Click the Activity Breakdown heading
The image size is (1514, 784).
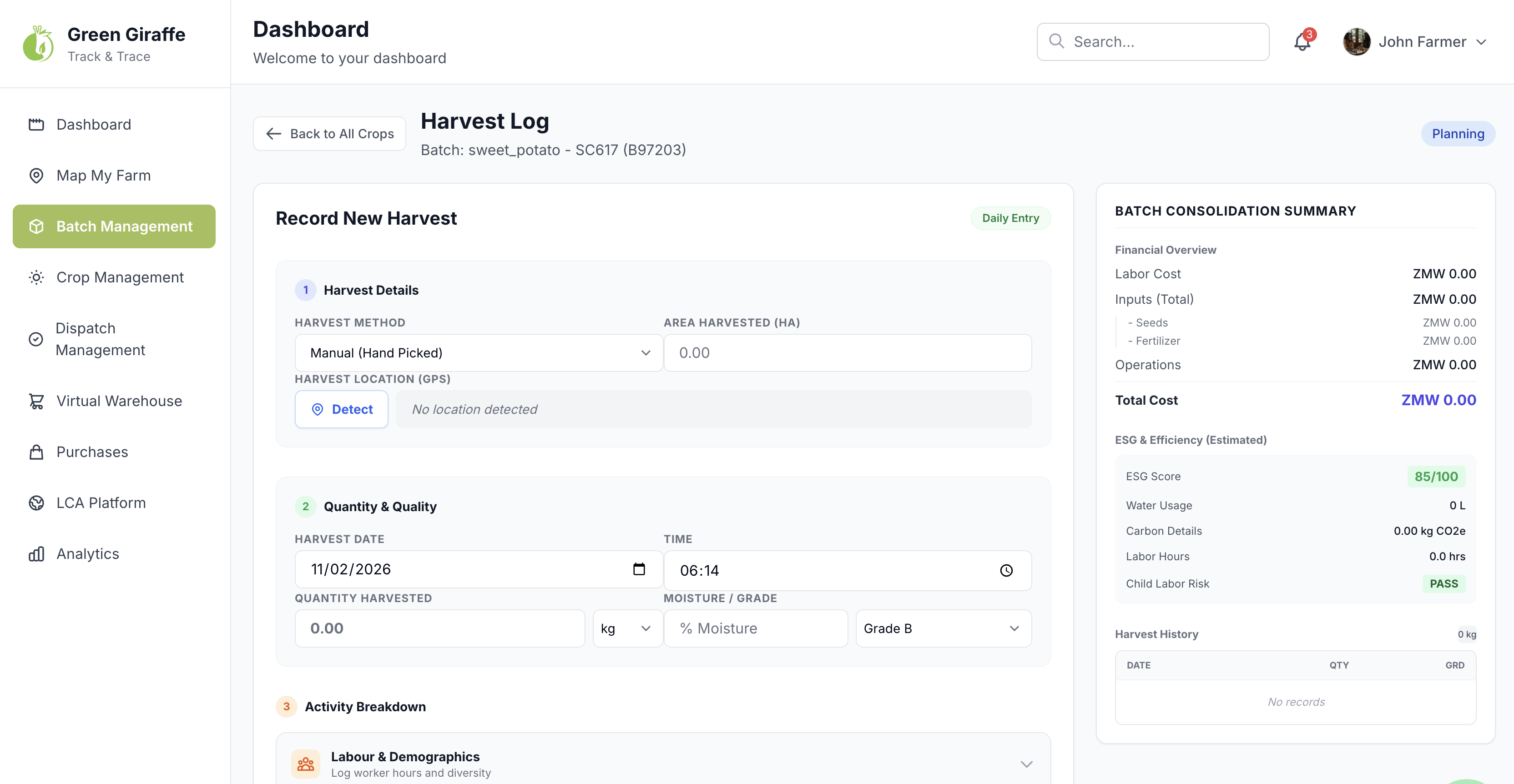tap(365, 706)
